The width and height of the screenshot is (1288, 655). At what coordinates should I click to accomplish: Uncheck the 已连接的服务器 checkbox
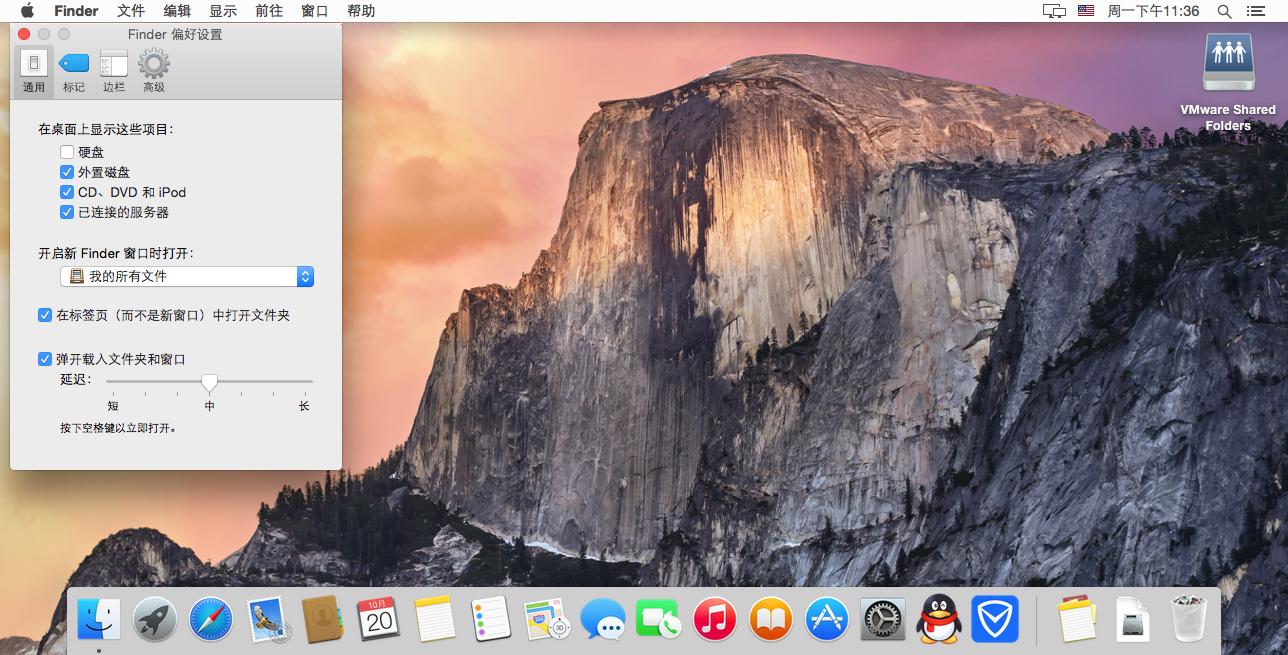[x=67, y=212]
